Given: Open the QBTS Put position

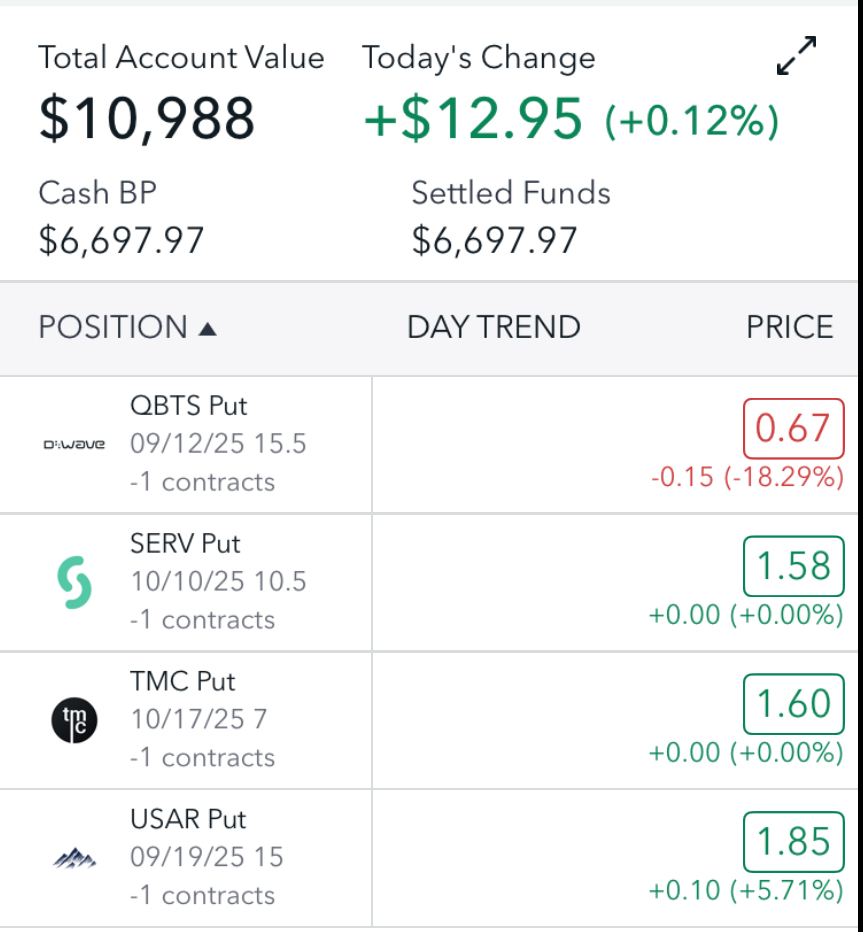Looking at the screenshot, I should click(x=188, y=406).
